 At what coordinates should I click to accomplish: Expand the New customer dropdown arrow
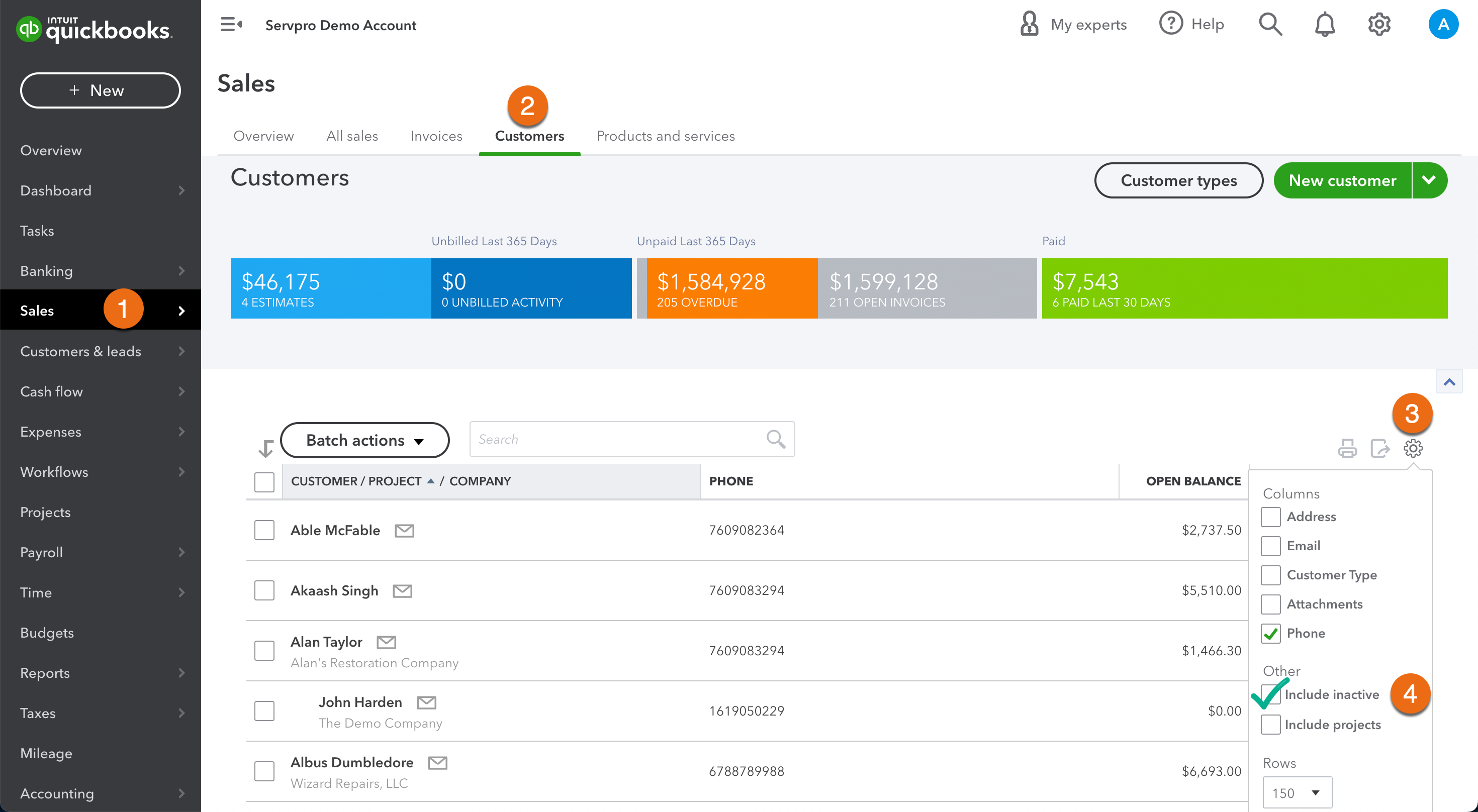(x=1429, y=180)
